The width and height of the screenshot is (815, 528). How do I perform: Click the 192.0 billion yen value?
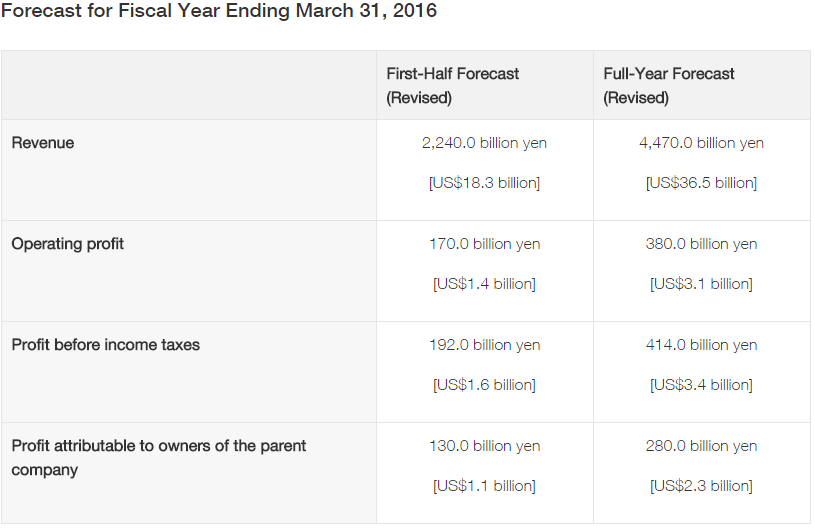click(484, 345)
